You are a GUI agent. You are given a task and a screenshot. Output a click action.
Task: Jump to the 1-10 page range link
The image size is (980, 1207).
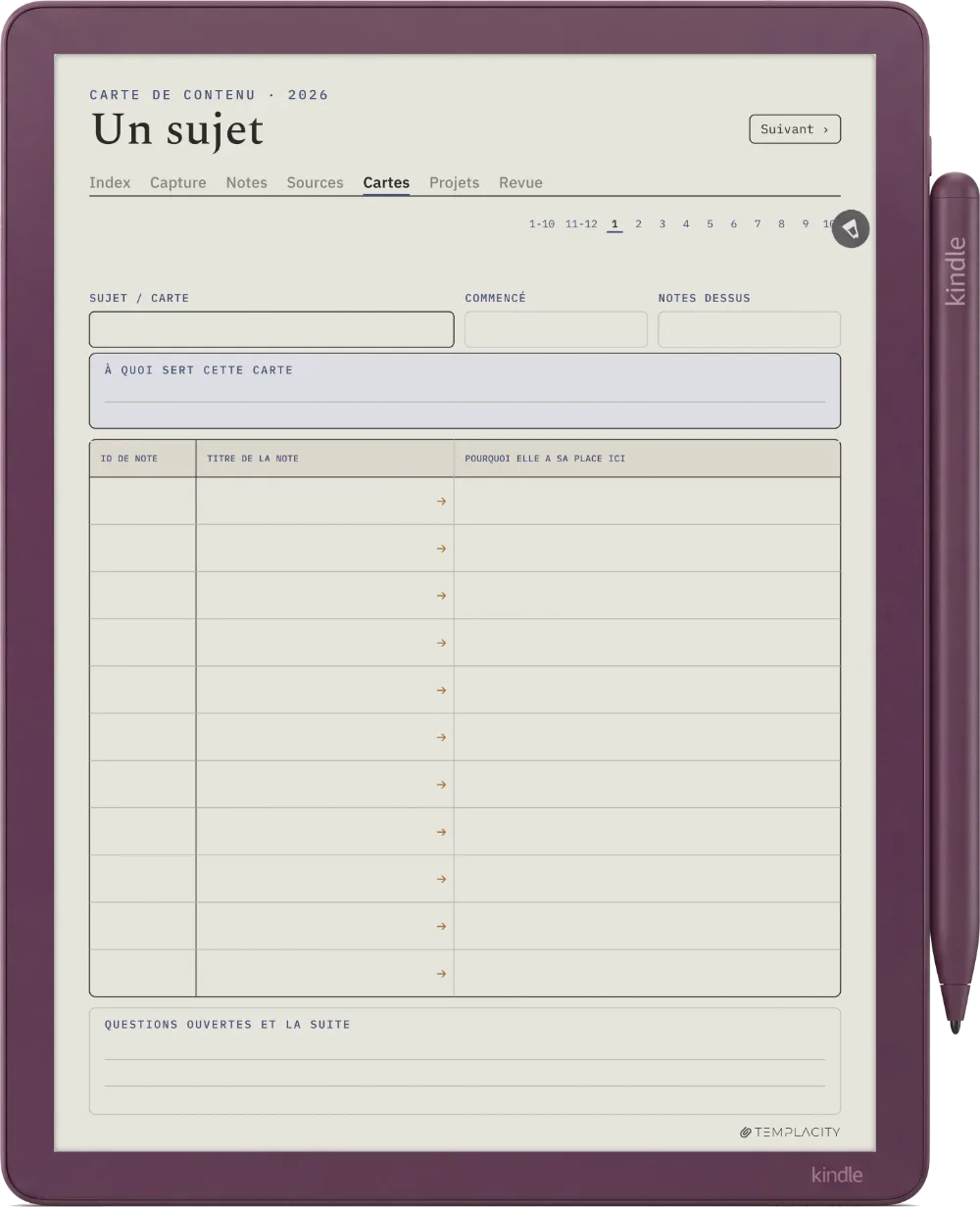[x=542, y=224]
